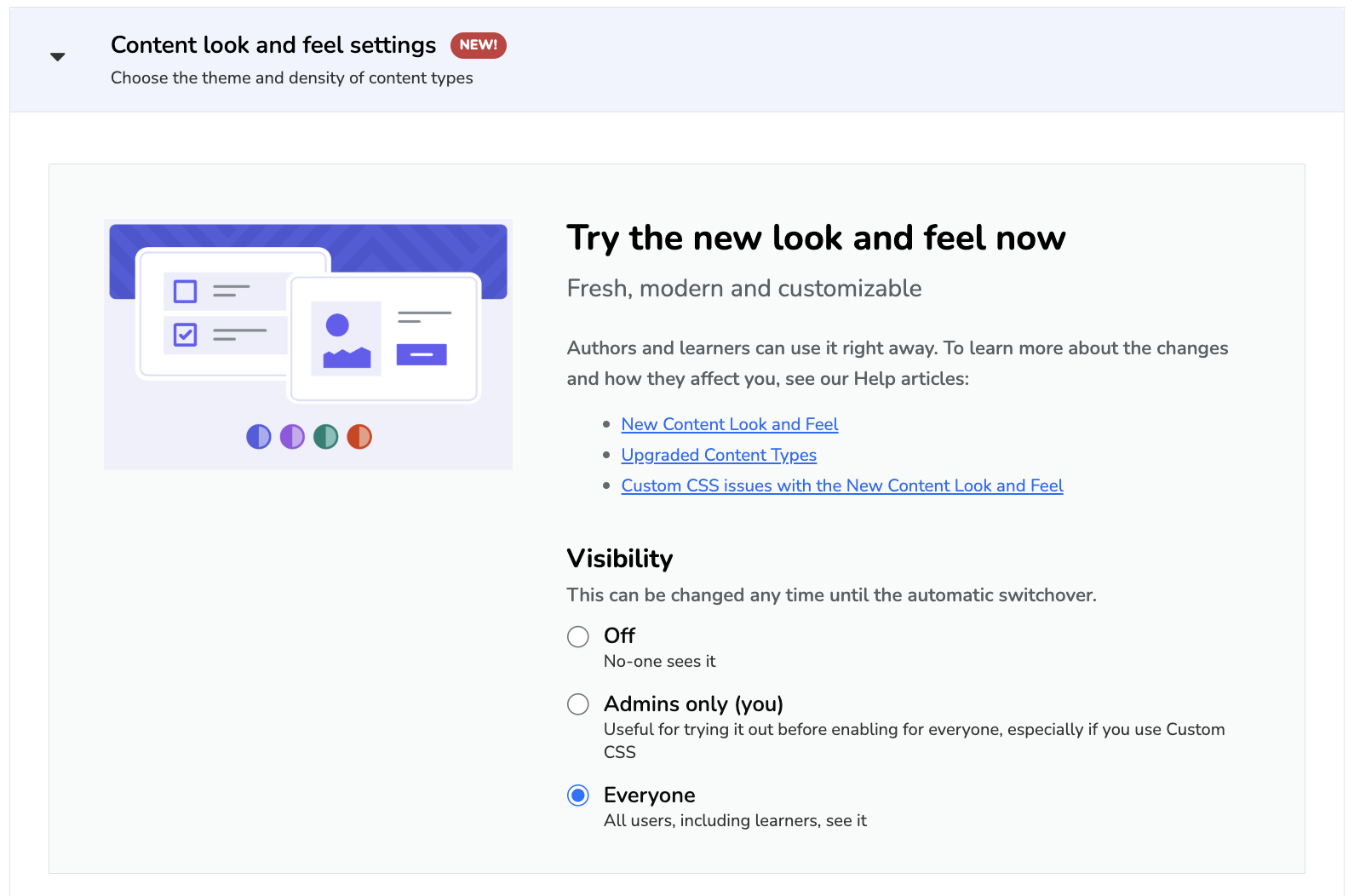The height and width of the screenshot is (896, 1354).
Task: Click the checked checkbox in the illustration
Action: click(x=185, y=335)
